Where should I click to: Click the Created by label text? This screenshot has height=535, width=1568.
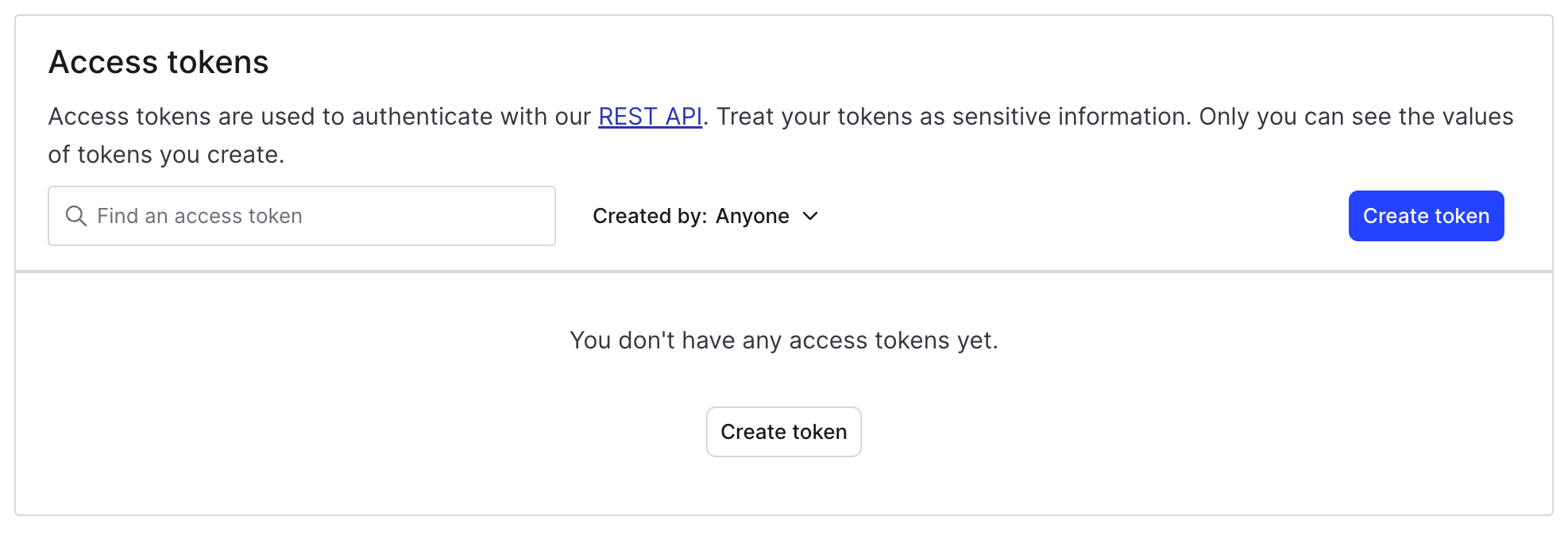(650, 216)
